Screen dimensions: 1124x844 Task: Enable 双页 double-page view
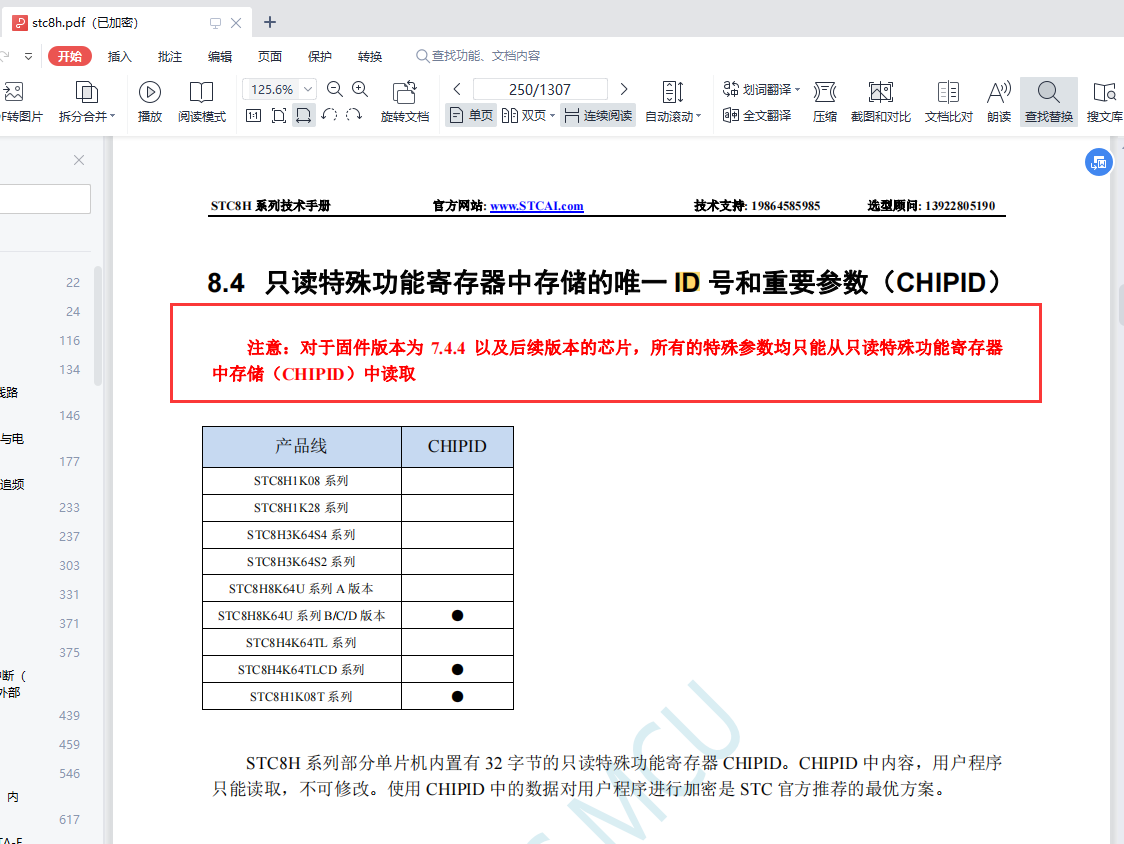[528, 115]
